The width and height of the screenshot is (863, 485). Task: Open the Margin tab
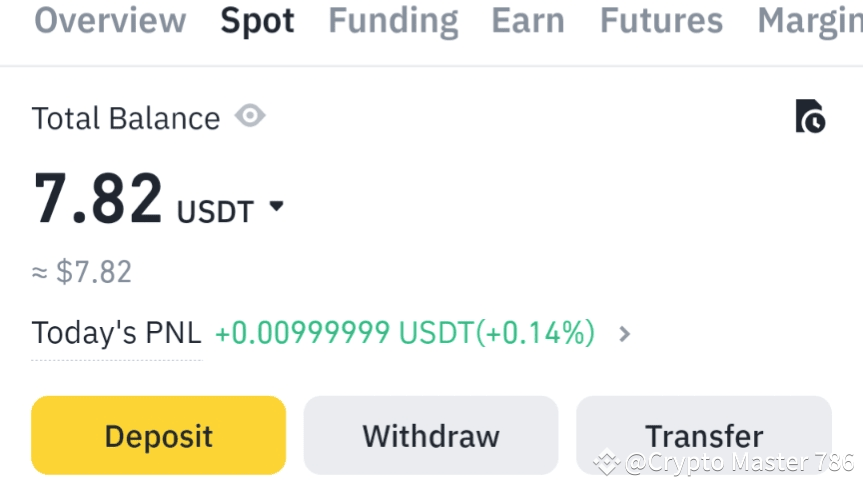click(810, 22)
